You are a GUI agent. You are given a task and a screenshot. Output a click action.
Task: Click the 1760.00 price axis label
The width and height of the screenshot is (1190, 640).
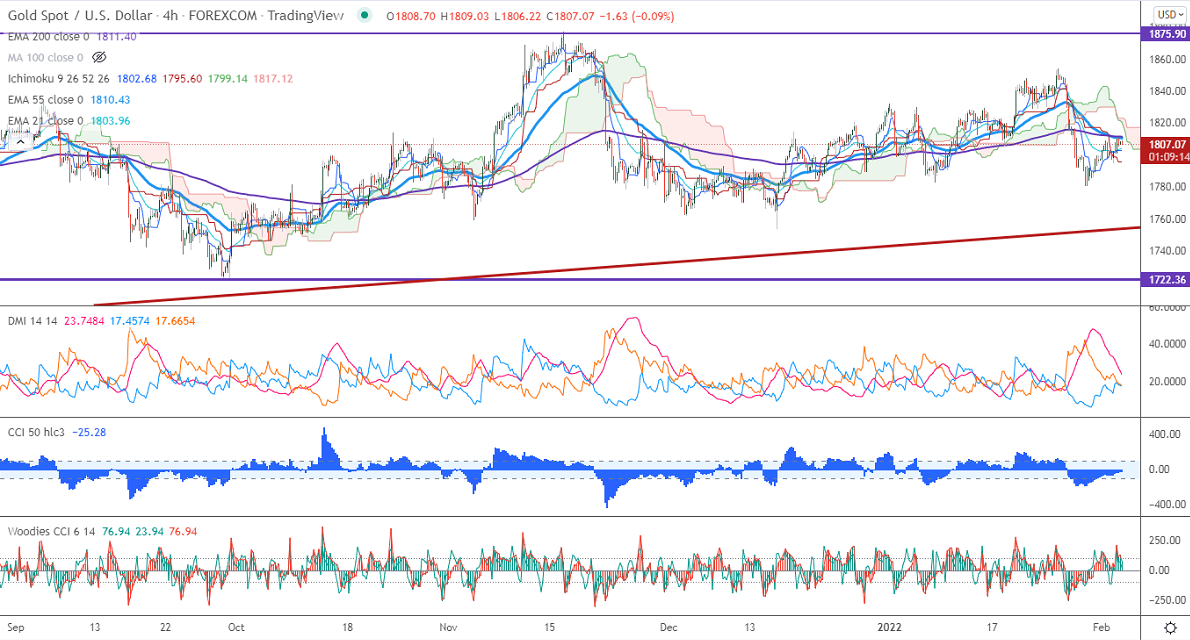tap(1167, 219)
